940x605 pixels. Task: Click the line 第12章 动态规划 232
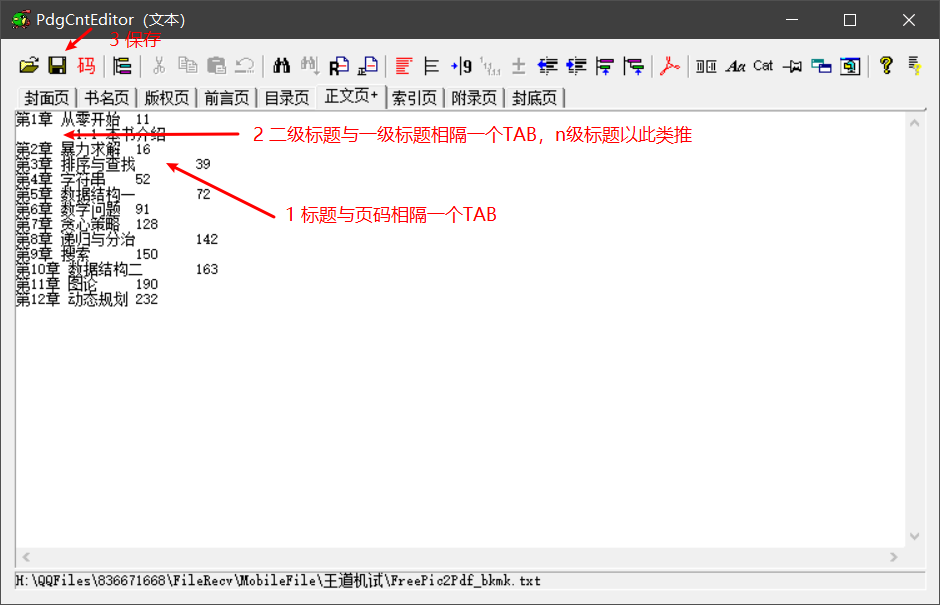pos(87,299)
